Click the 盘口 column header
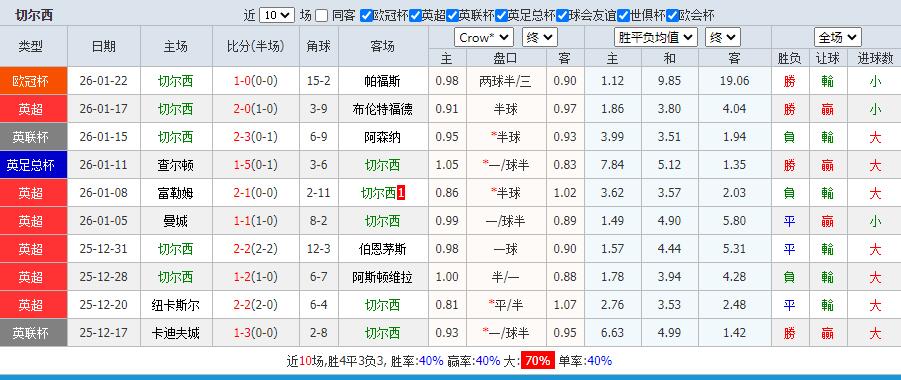The height and width of the screenshot is (380, 901). pos(506,59)
